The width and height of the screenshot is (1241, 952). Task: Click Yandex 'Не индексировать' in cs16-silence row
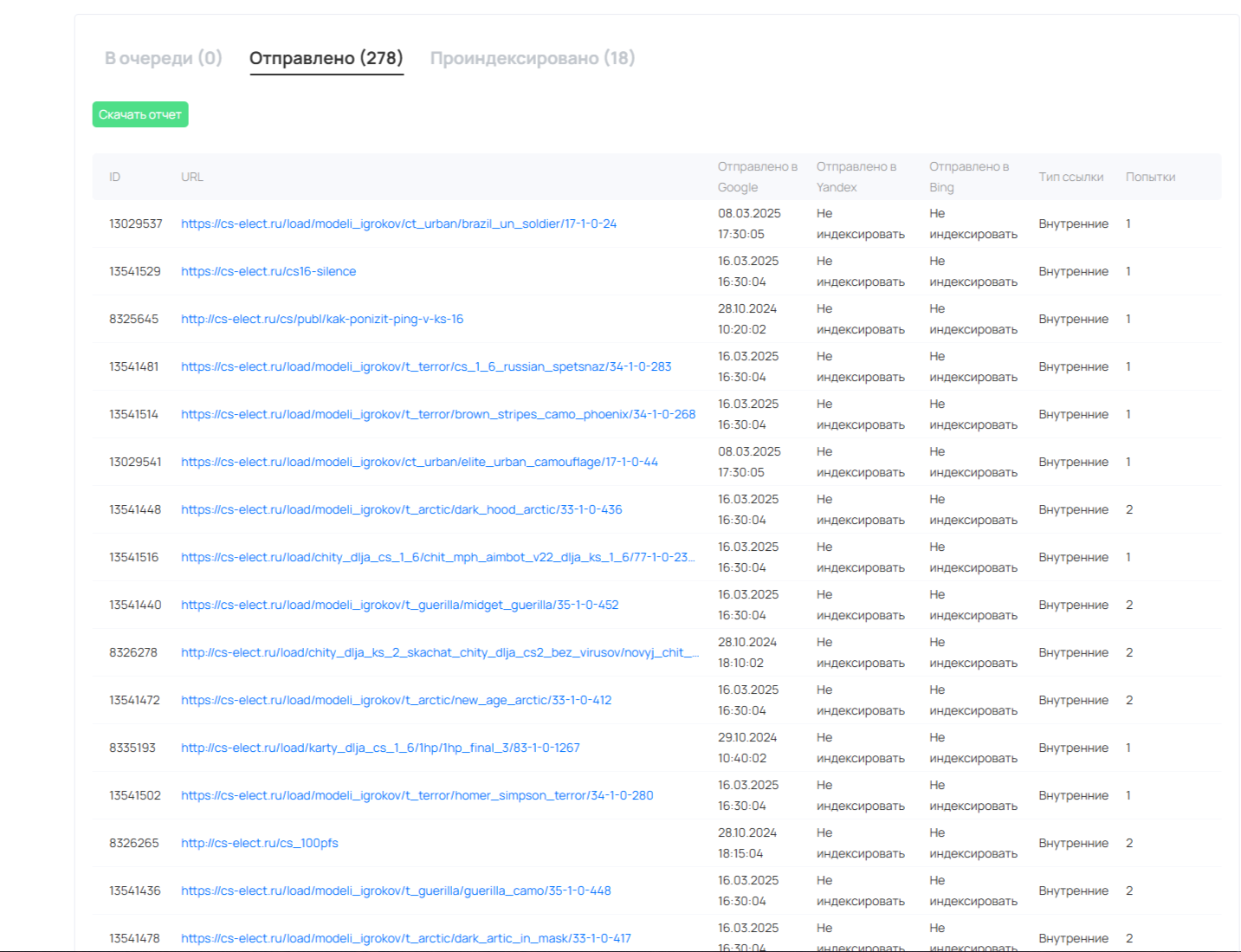coord(861,271)
